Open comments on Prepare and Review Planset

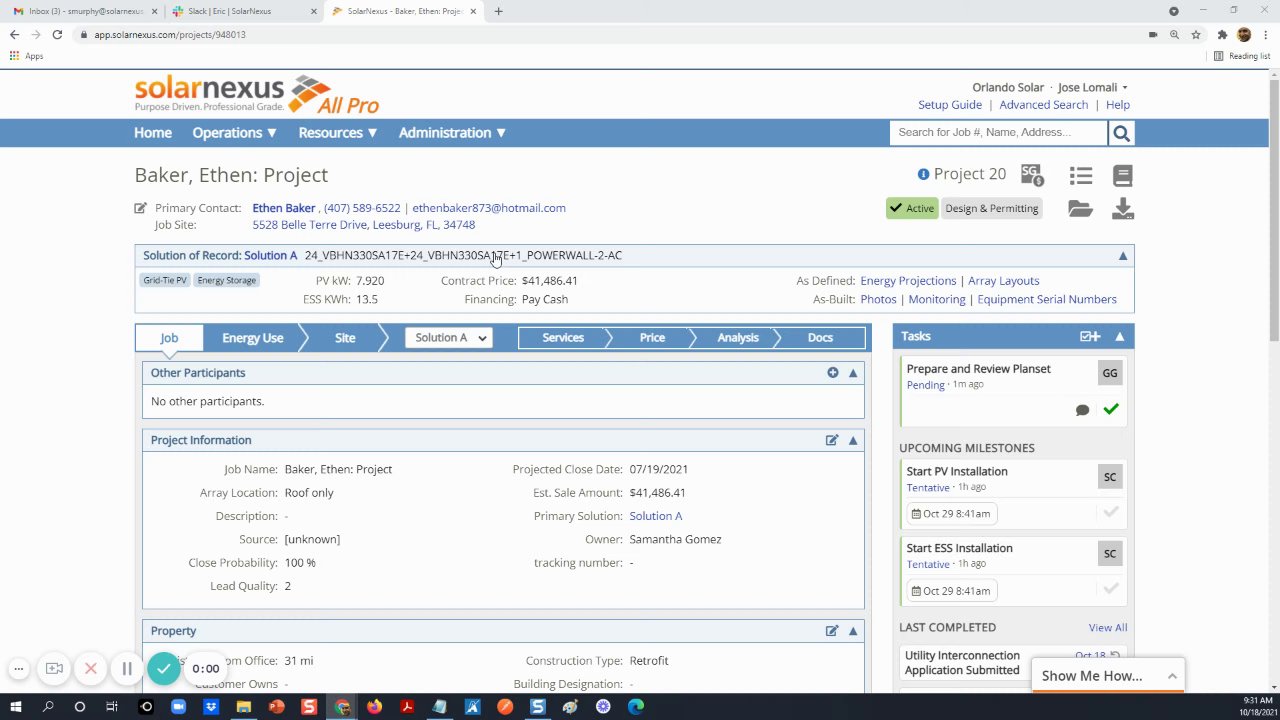tap(1082, 410)
